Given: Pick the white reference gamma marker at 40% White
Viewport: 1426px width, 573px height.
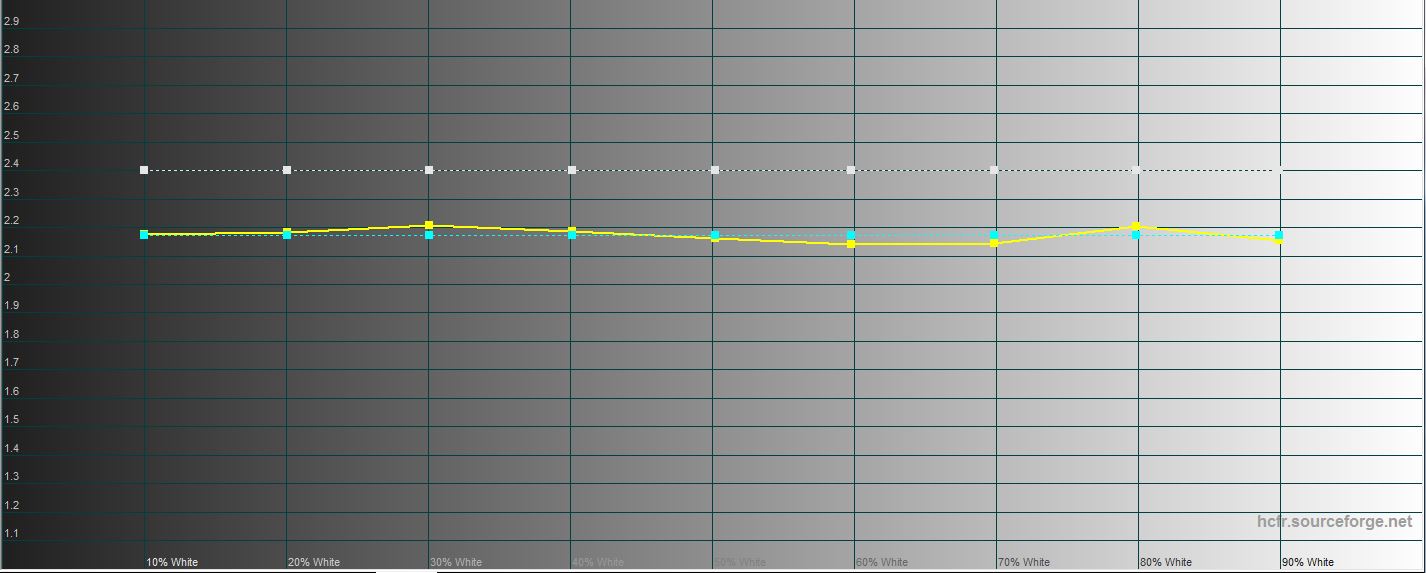Looking at the screenshot, I should pyautogui.click(x=572, y=170).
